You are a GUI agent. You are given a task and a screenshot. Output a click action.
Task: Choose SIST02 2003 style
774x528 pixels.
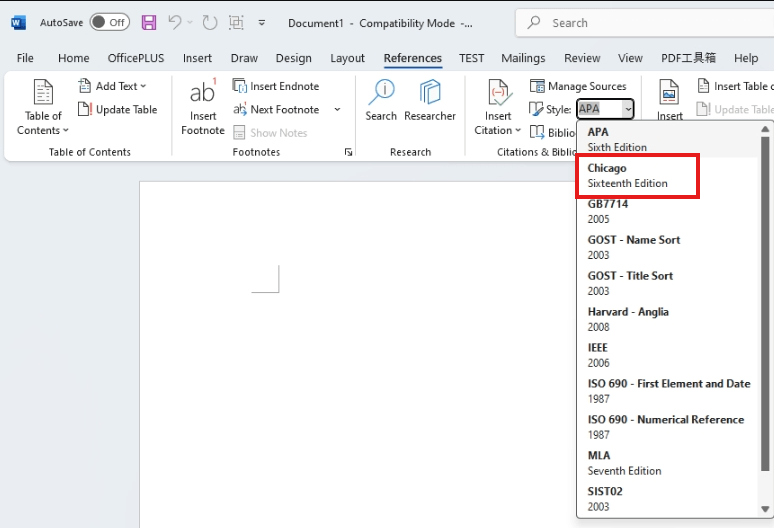pyautogui.click(x=667, y=499)
